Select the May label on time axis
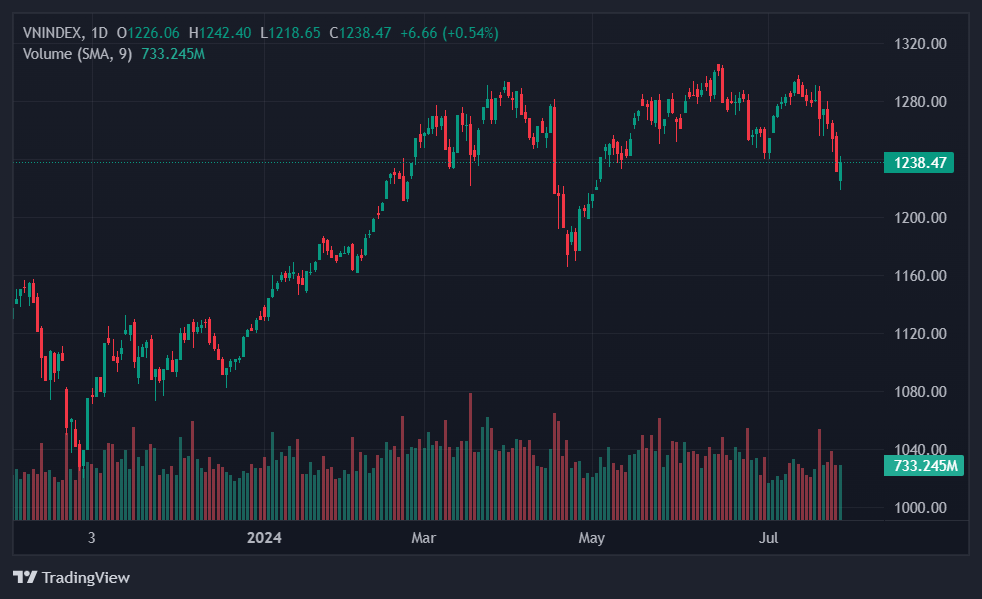Screen dimensions: 982x599 592,539
